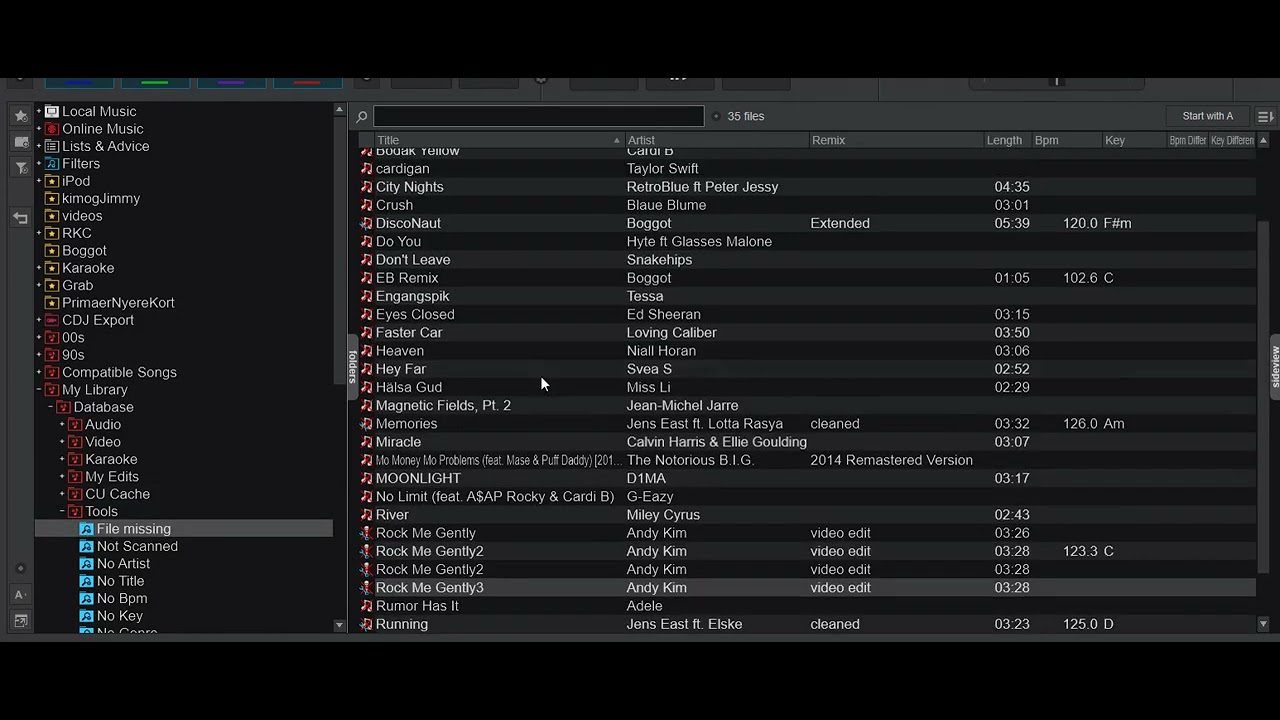Screen dimensions: 1280x720
Task: Click the pop-out window icon at sidebar bottom
Action: tap(21, 621)
